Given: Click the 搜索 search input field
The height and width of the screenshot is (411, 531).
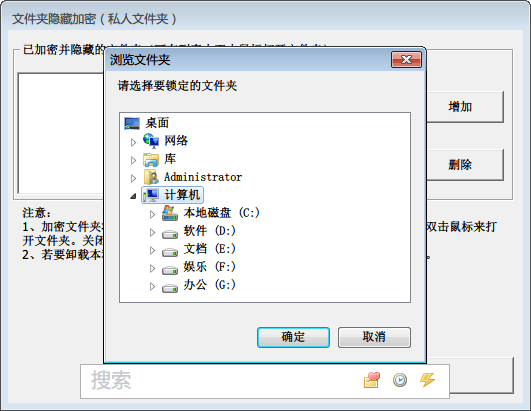Looking at the screenshot, I should coord(220,381).
